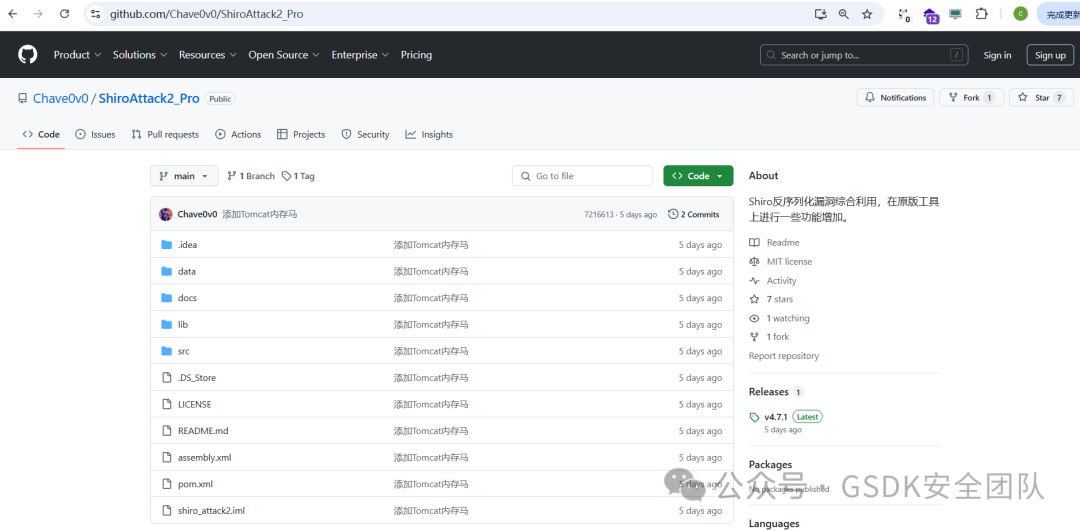
Task: Switch to the Actions tab
Action: coord(238,134)
